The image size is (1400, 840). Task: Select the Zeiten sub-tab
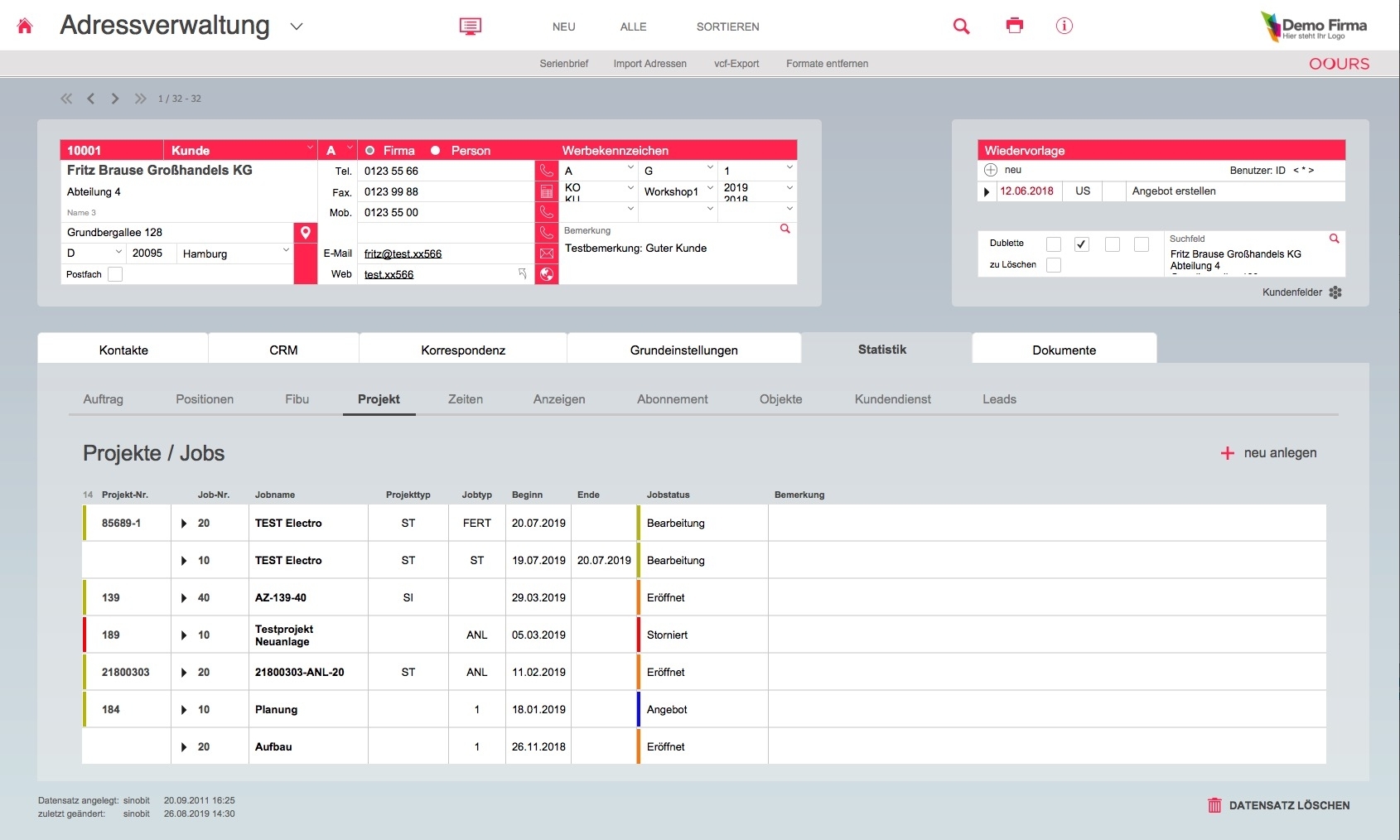466,399
